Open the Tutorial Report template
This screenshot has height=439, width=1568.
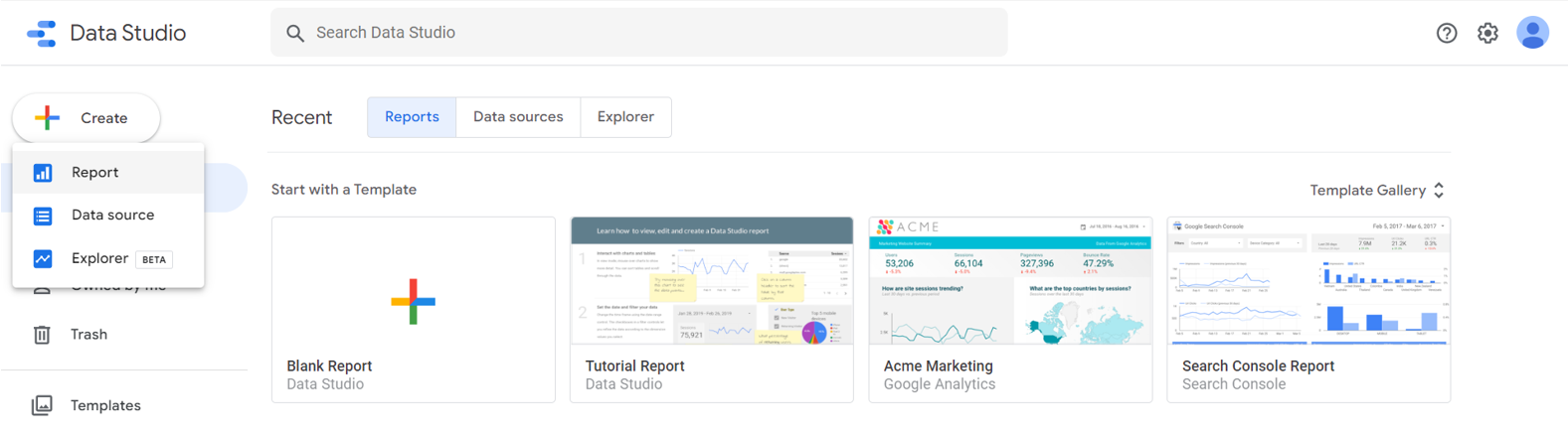[711, 309]
